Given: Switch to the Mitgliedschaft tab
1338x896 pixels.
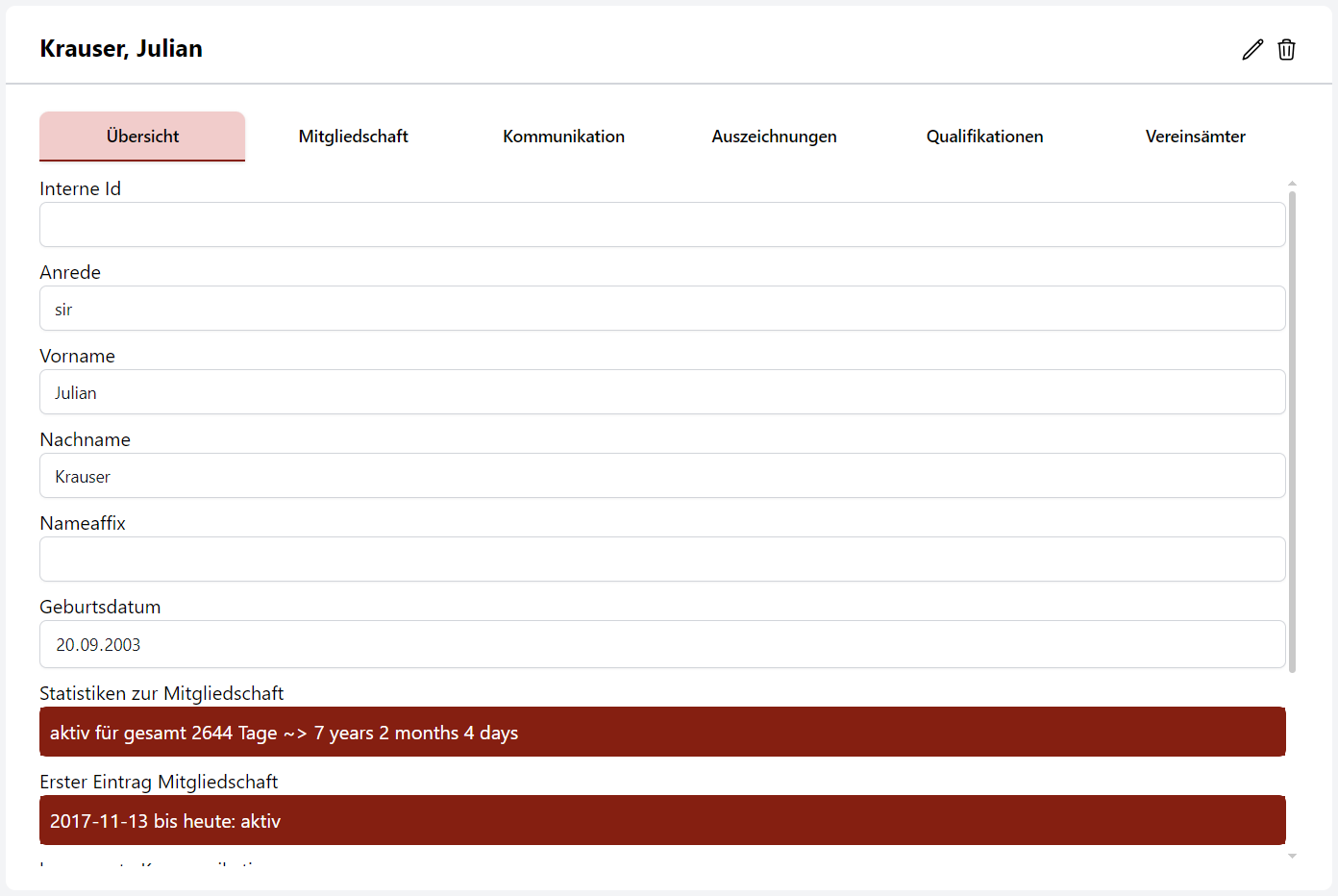Looking at the screenshot, I should click(353, 137).
